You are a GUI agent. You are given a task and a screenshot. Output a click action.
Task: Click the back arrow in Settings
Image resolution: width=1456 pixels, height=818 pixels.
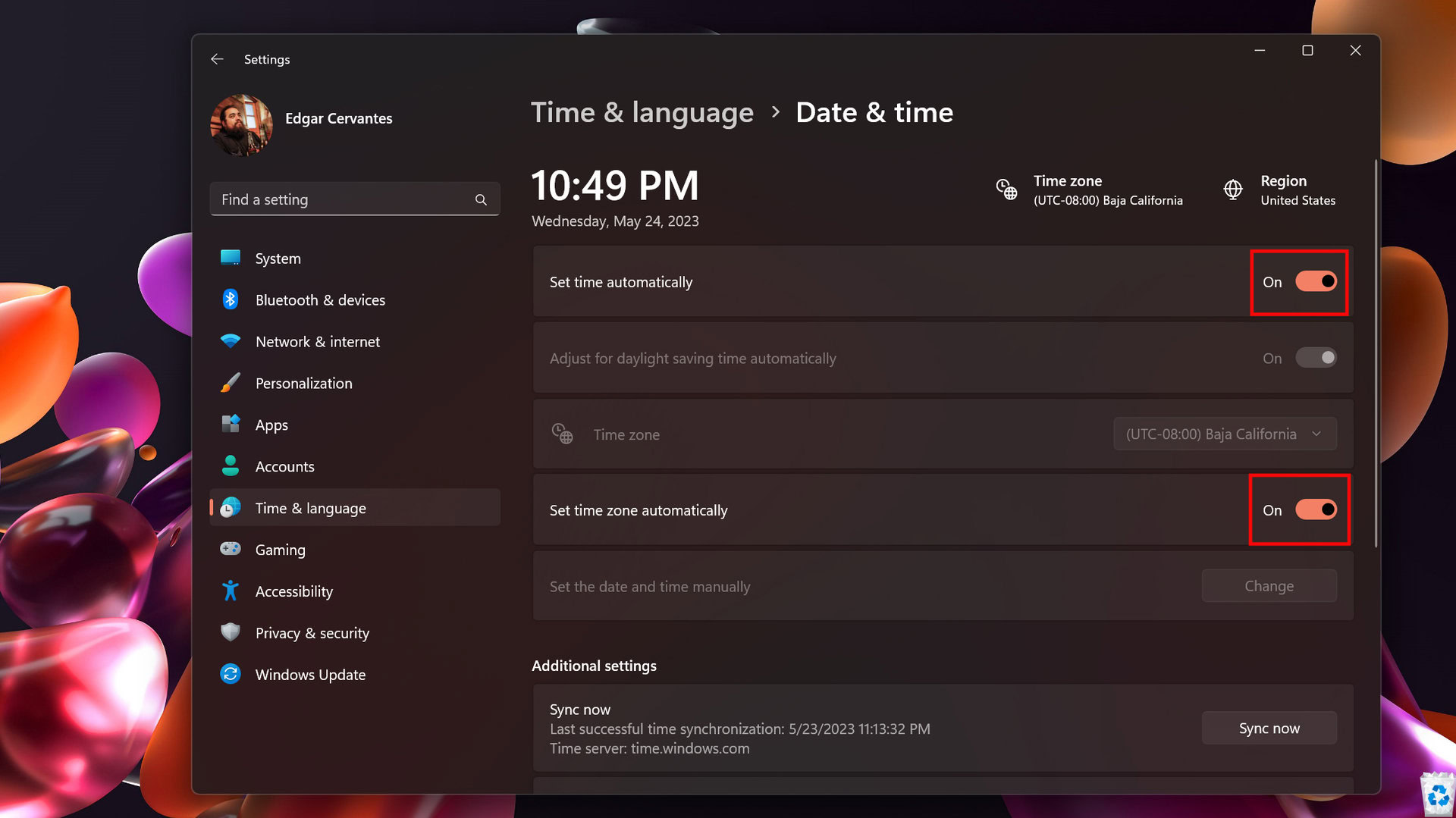point(217,59)
